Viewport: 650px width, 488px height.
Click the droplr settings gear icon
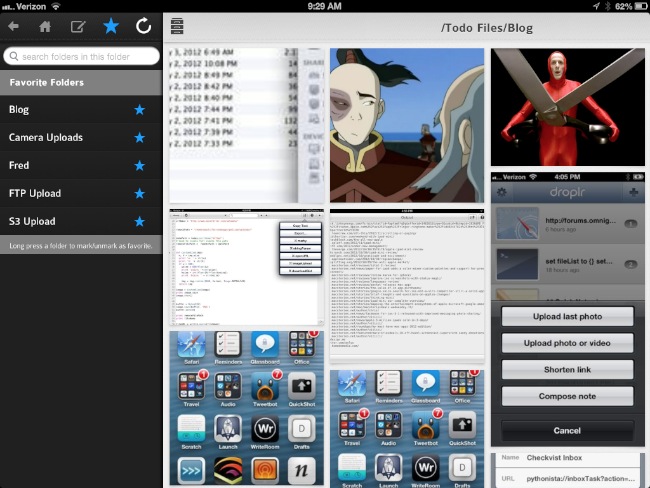point(502,192)
